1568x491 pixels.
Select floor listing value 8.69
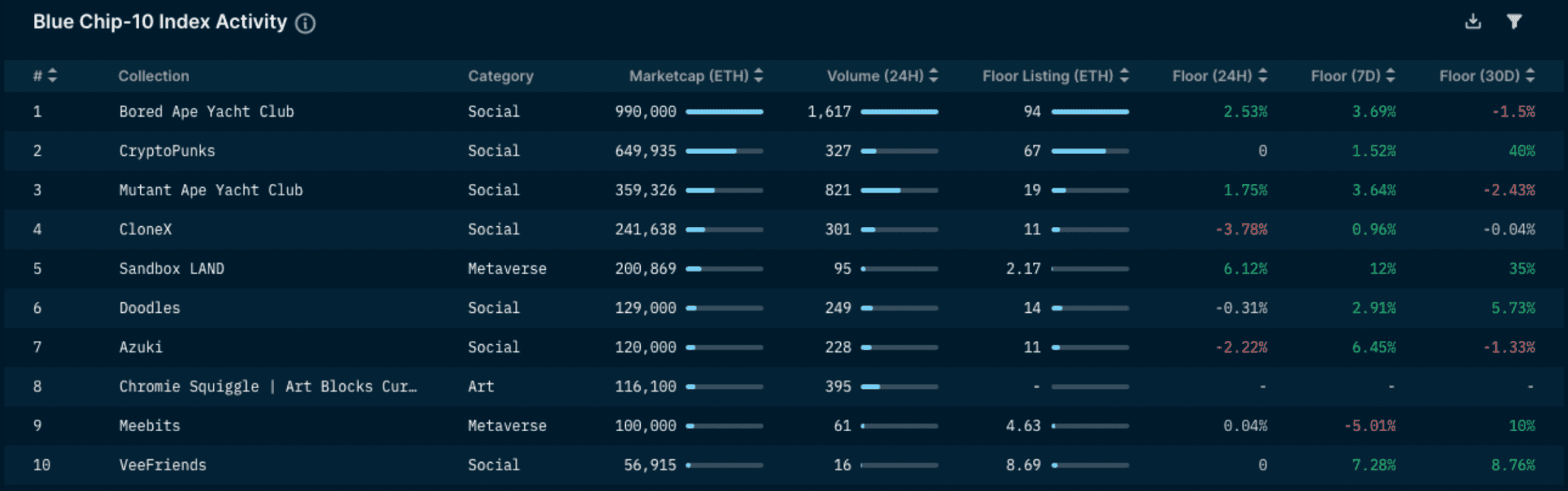tap(1023, 465)
